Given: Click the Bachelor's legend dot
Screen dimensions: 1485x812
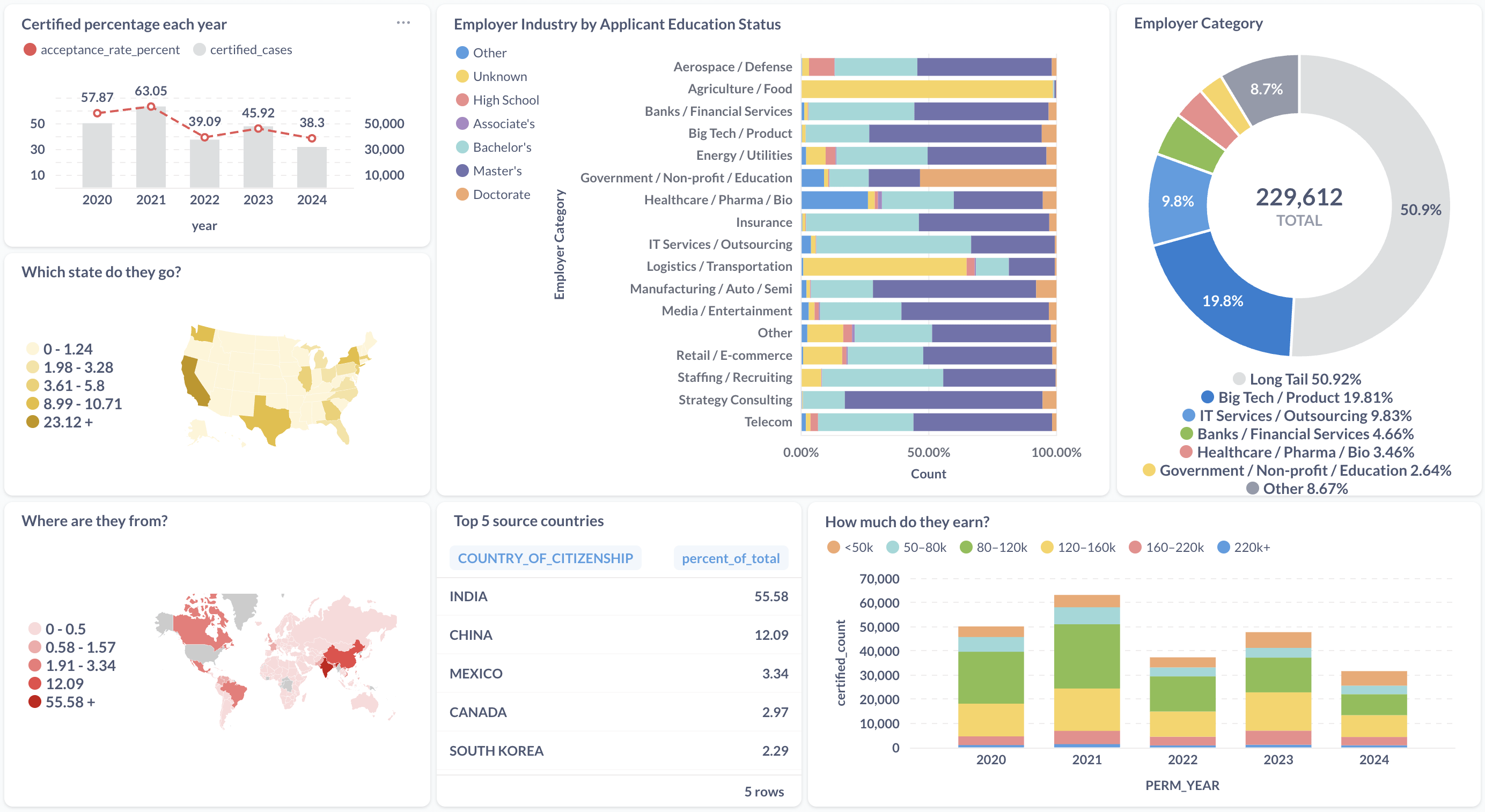Looking at the screenshot, I should (462, 147).
